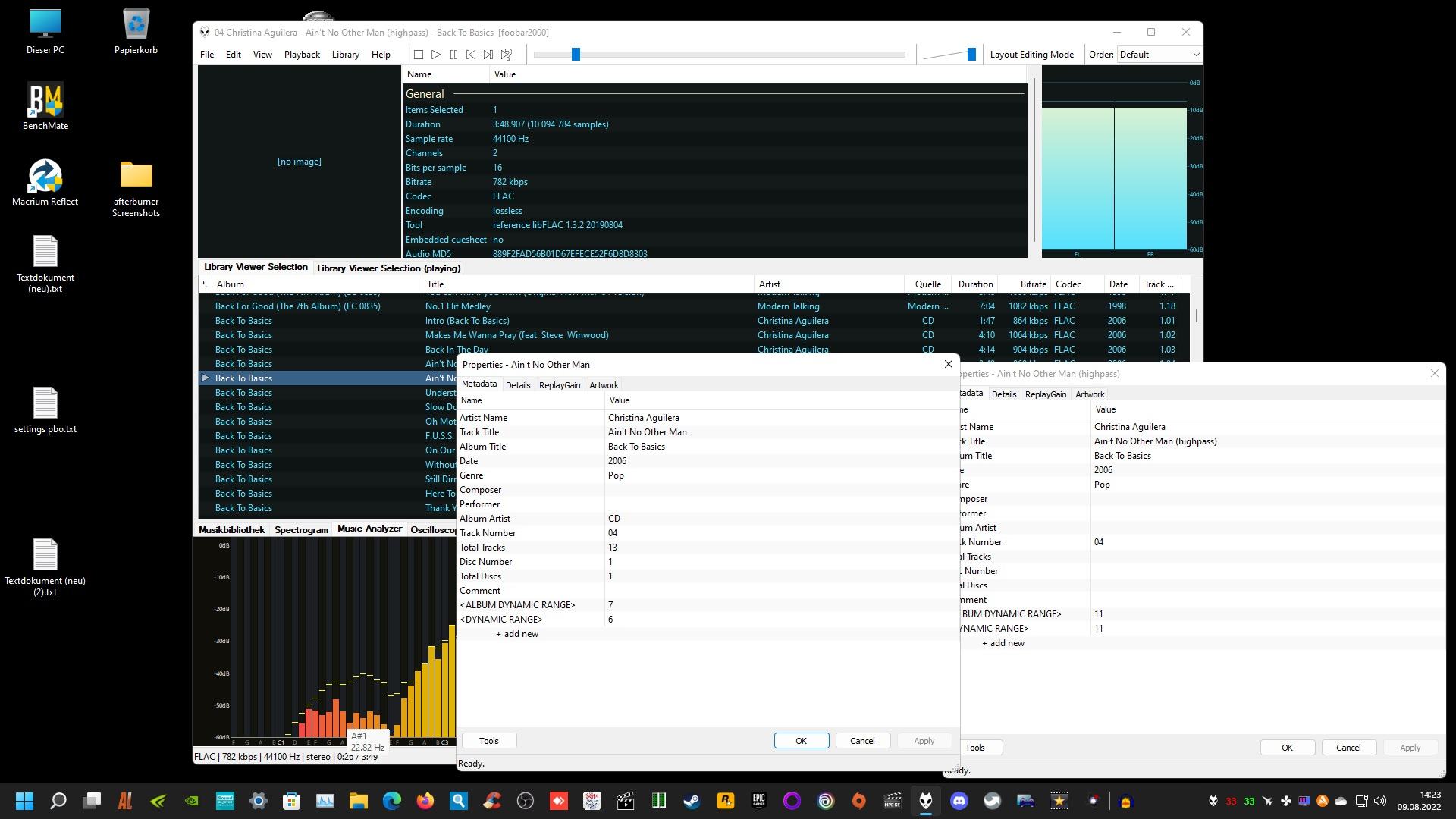1456x819 pixels.
Task: Click '+ add new' in highpass Properties window
Action: click(x=1003, y=643)
